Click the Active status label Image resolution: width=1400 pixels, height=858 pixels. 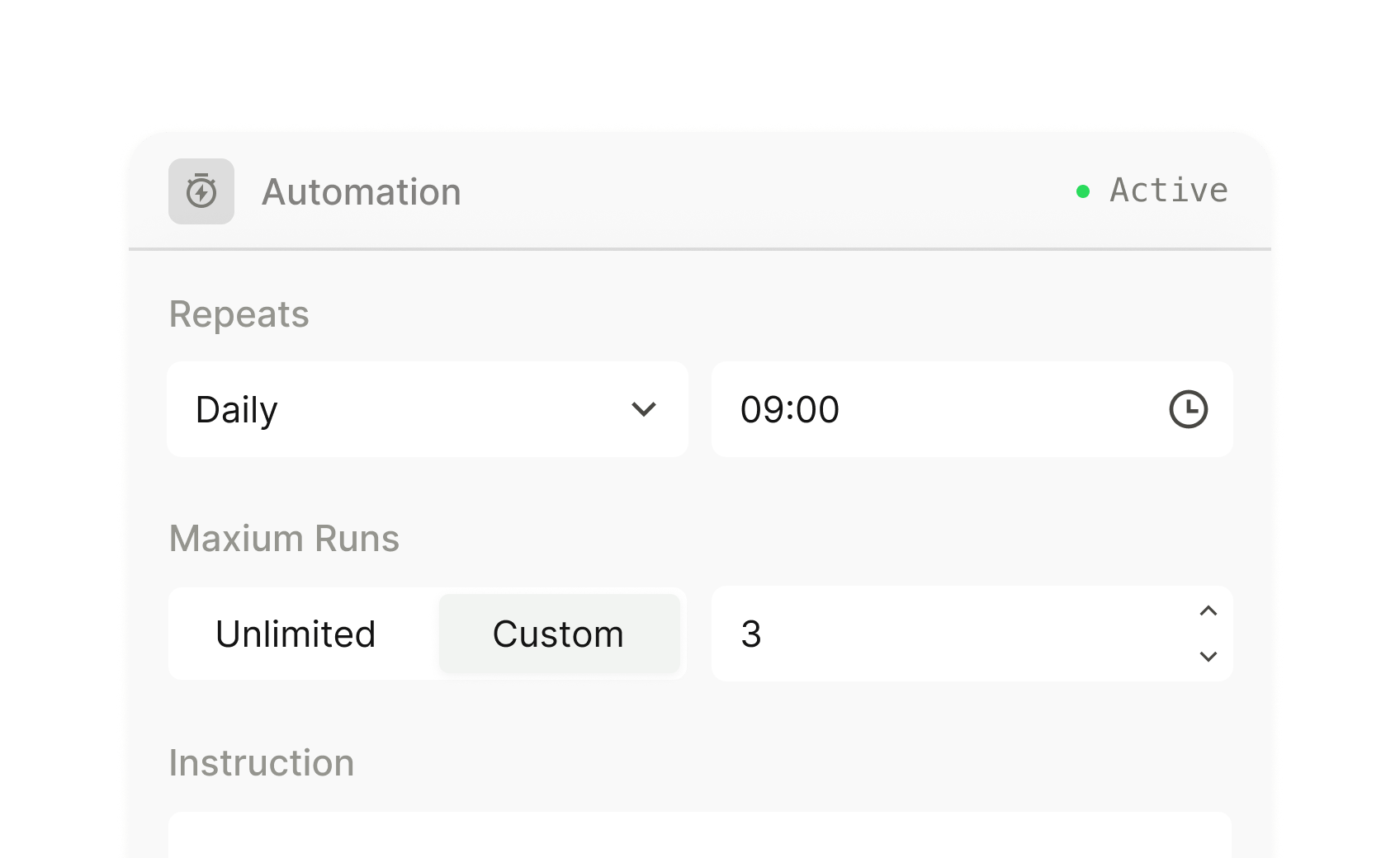tap(1169, 190)
